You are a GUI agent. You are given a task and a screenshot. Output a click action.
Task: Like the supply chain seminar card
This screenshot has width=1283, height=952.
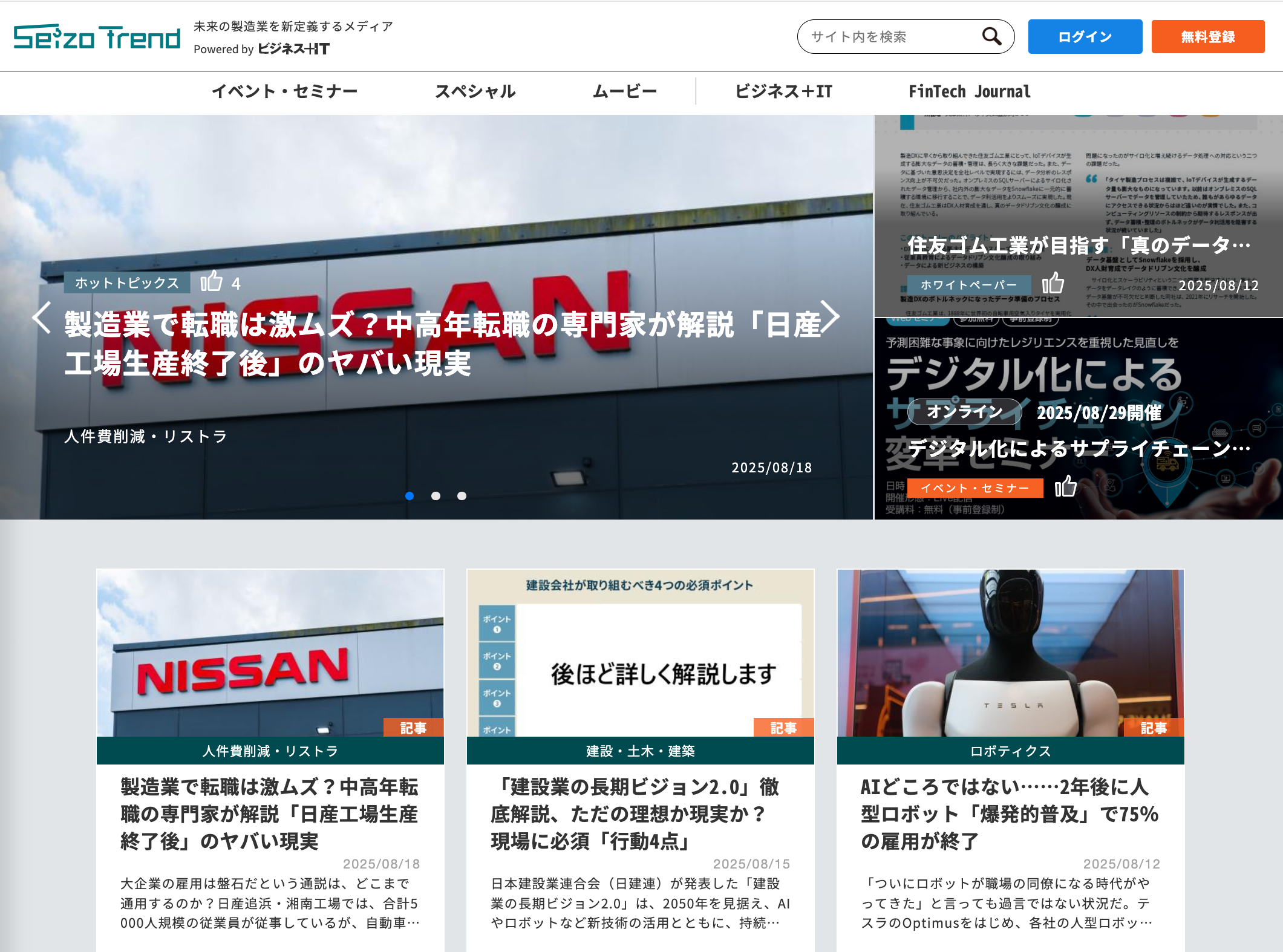click(x=1066, y=486)
